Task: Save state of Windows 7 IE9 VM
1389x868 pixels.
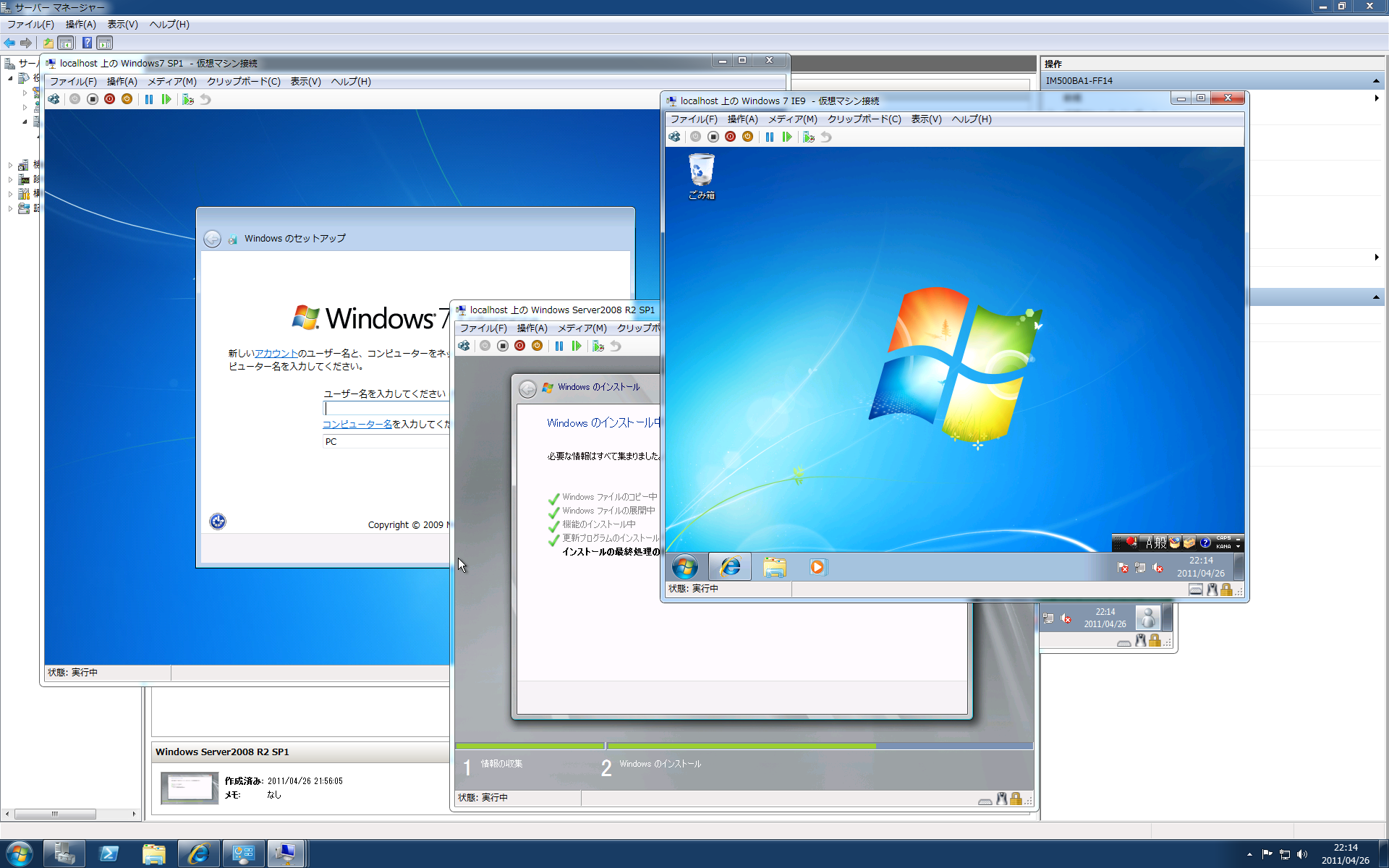Action: click(747, 137)
